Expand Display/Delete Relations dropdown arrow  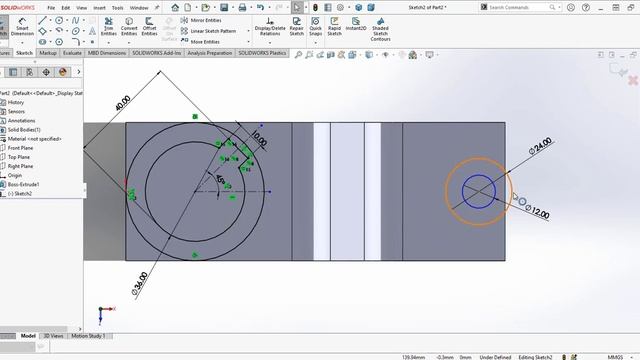point(270,42)
